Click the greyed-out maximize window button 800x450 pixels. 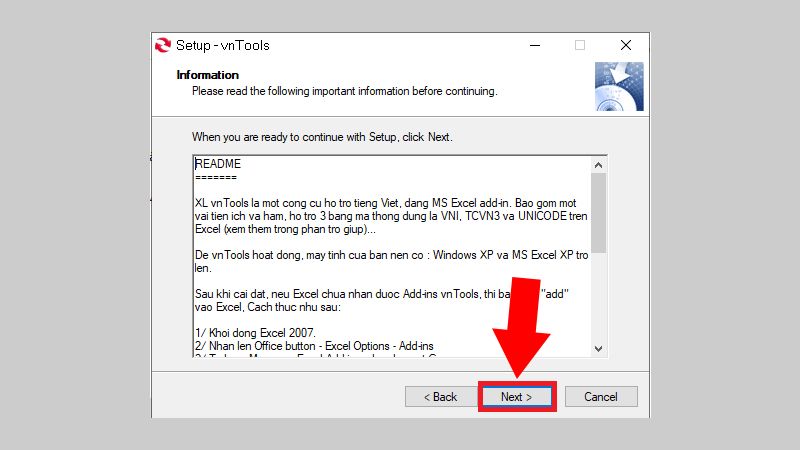[580, 45]
